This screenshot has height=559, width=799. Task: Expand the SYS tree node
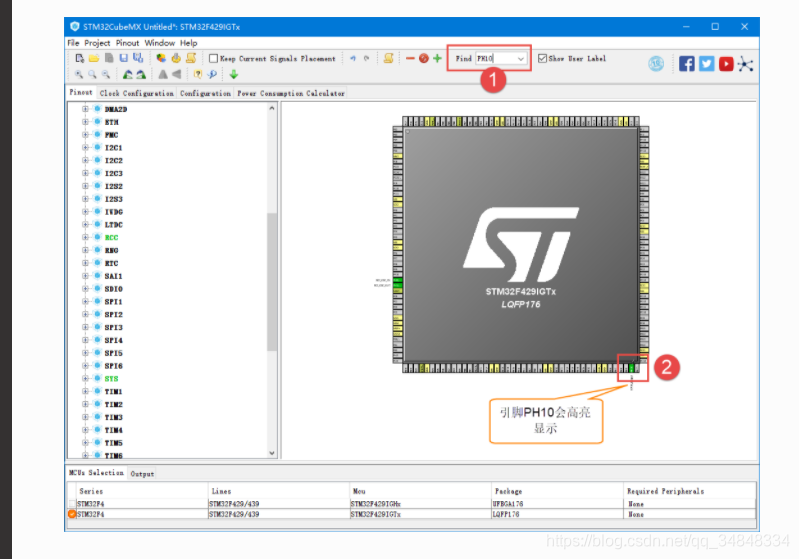tap(85, 378)
